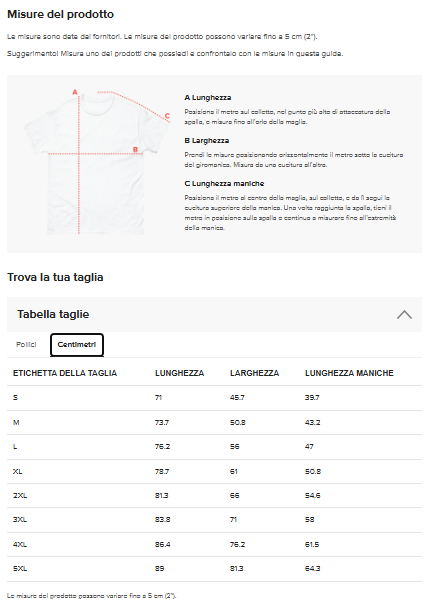Click the LUNGHEZZA column header
Screen dimensions: 430x612
pos(179,373)
